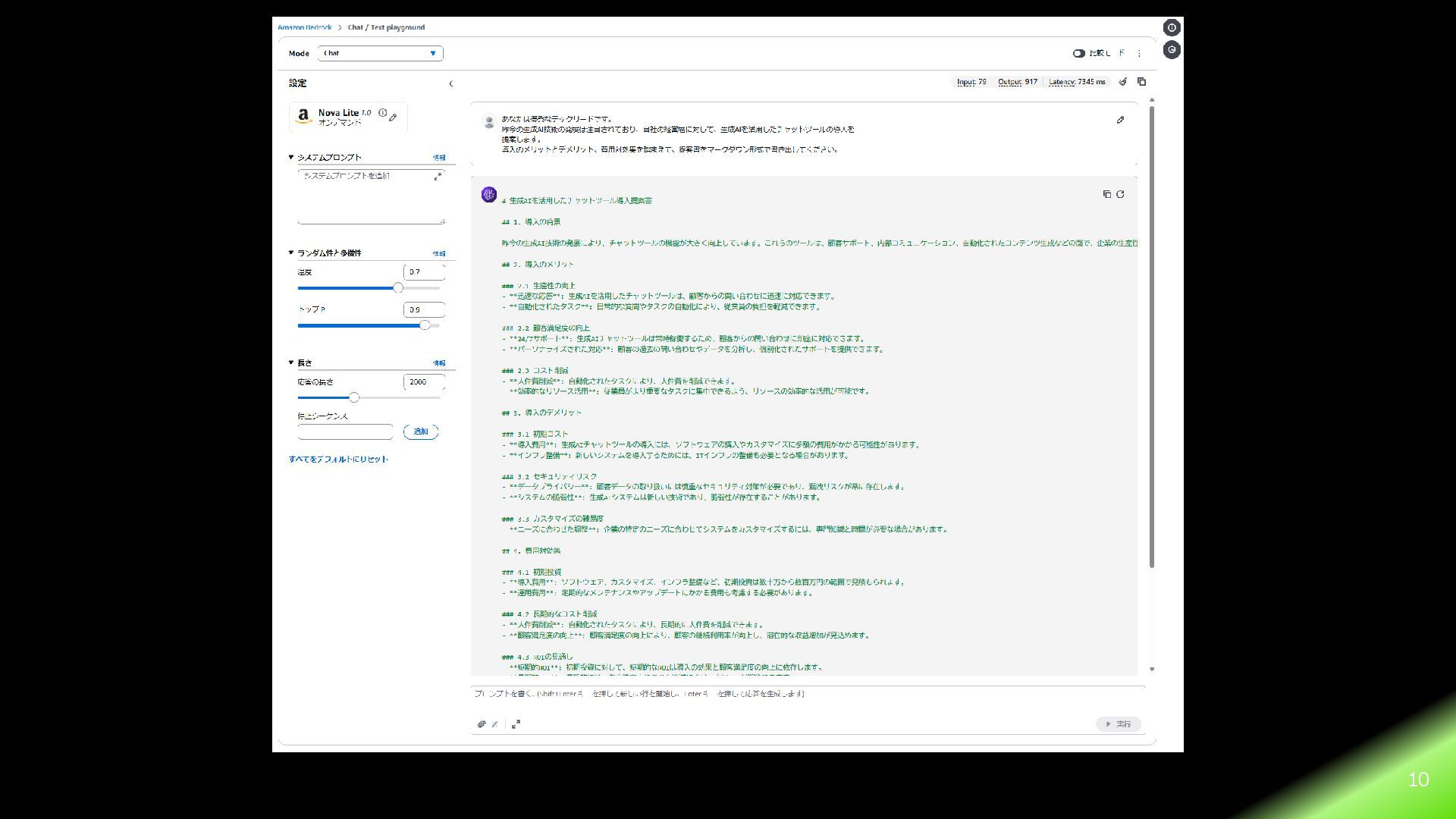Click the heading '### 3.3 カスタマイズの難易度'
The image size is (1456, 819).
tap(553, 519)
